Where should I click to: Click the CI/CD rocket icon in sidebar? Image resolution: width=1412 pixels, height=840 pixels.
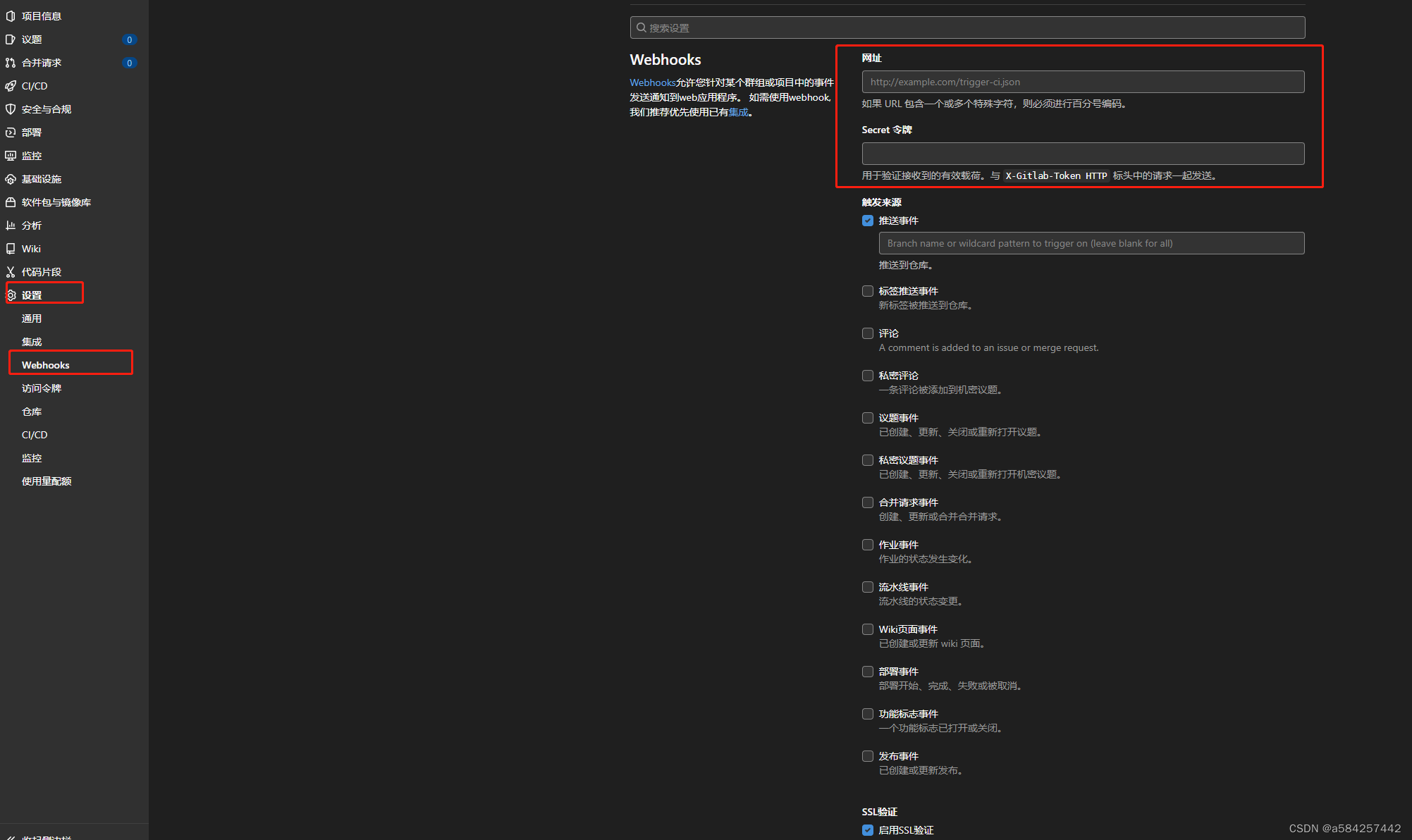tap(11, 86)
